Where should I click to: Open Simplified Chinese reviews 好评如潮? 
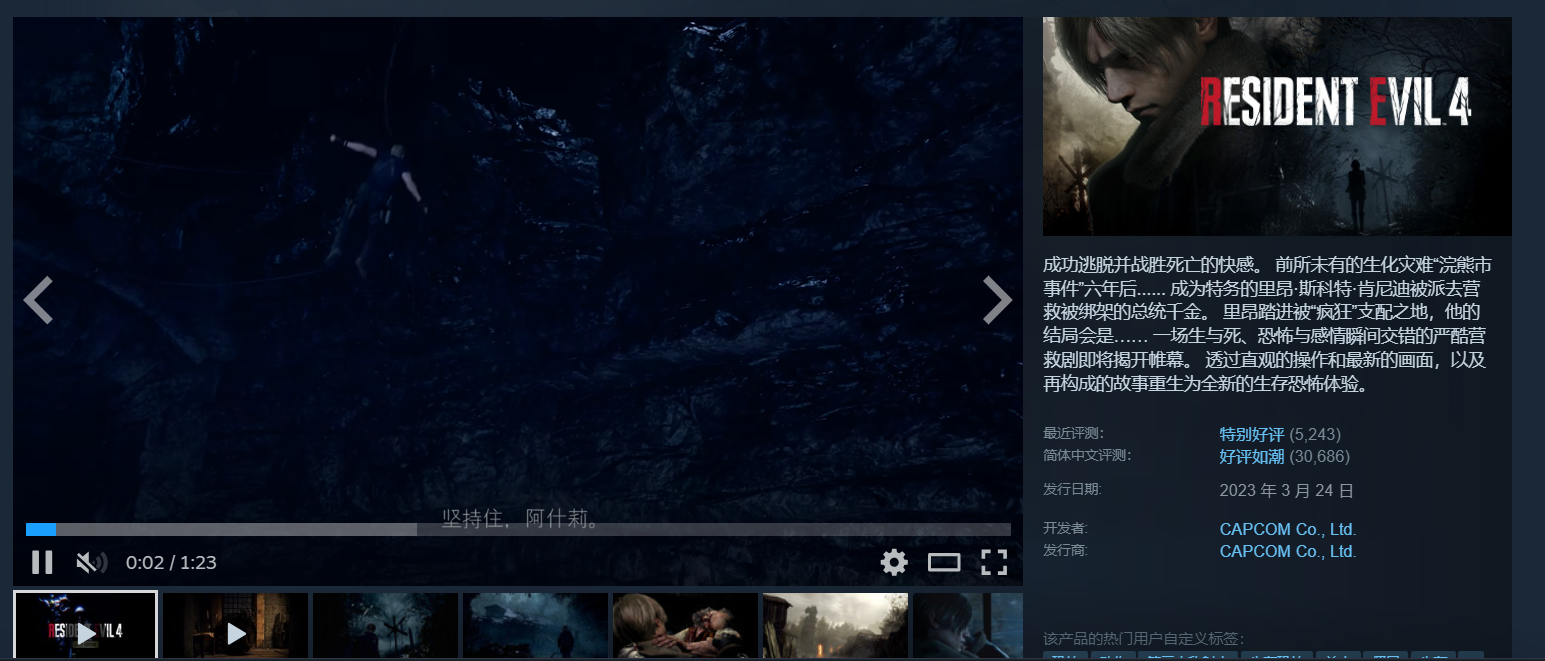pos(1251,456)
